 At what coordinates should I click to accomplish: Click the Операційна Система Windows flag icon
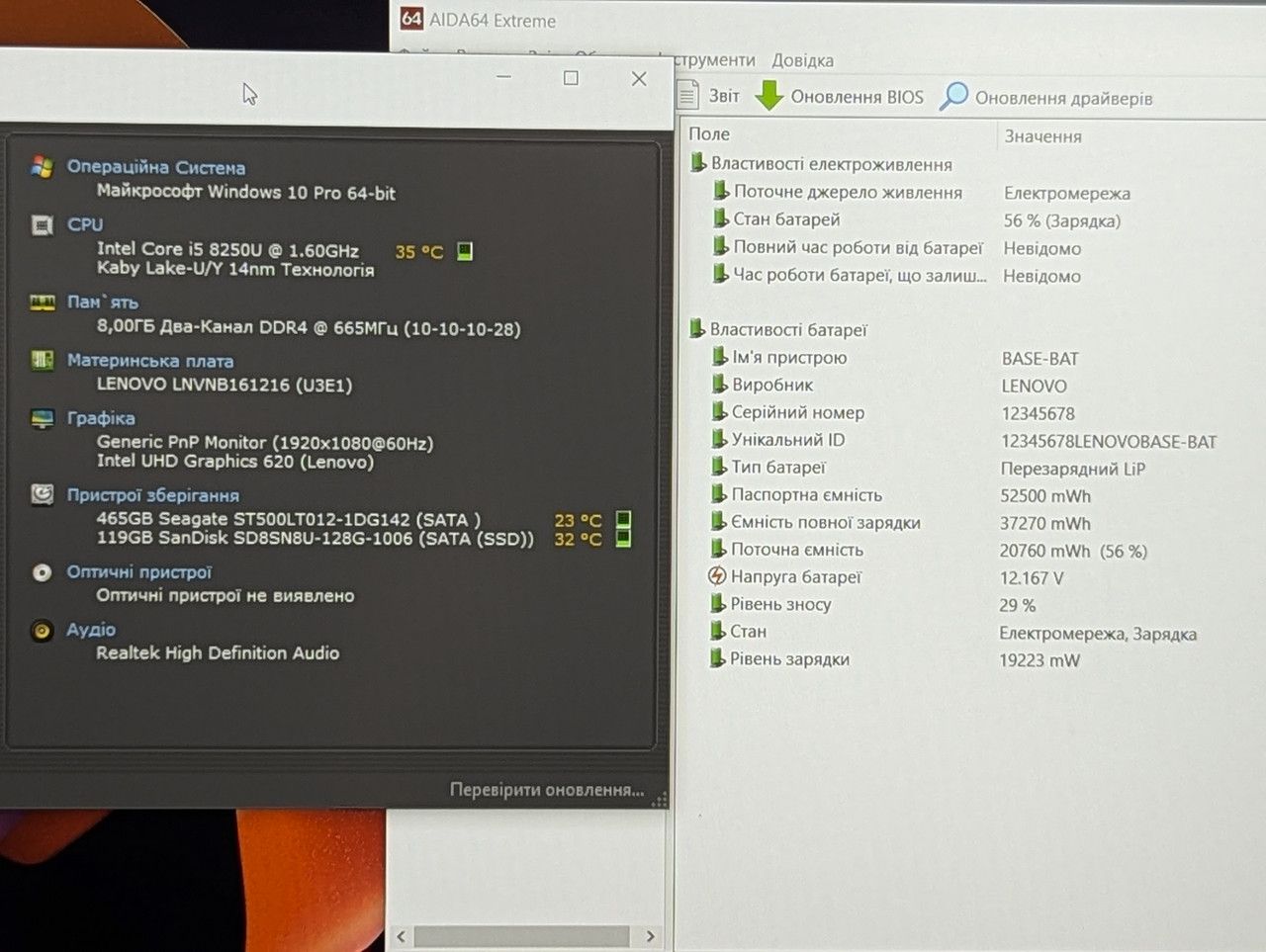pos(42,167)
